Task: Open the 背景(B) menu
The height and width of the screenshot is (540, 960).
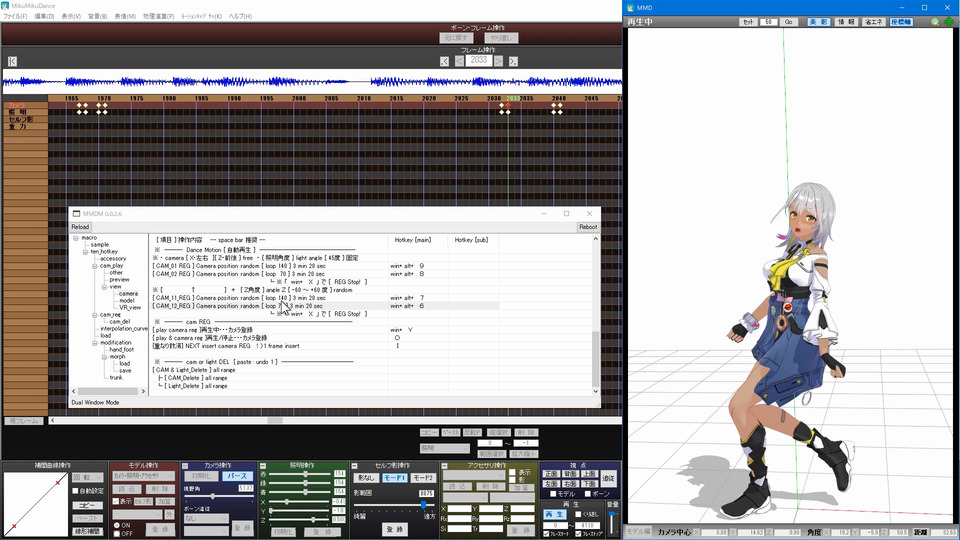Action: point(98,17)
